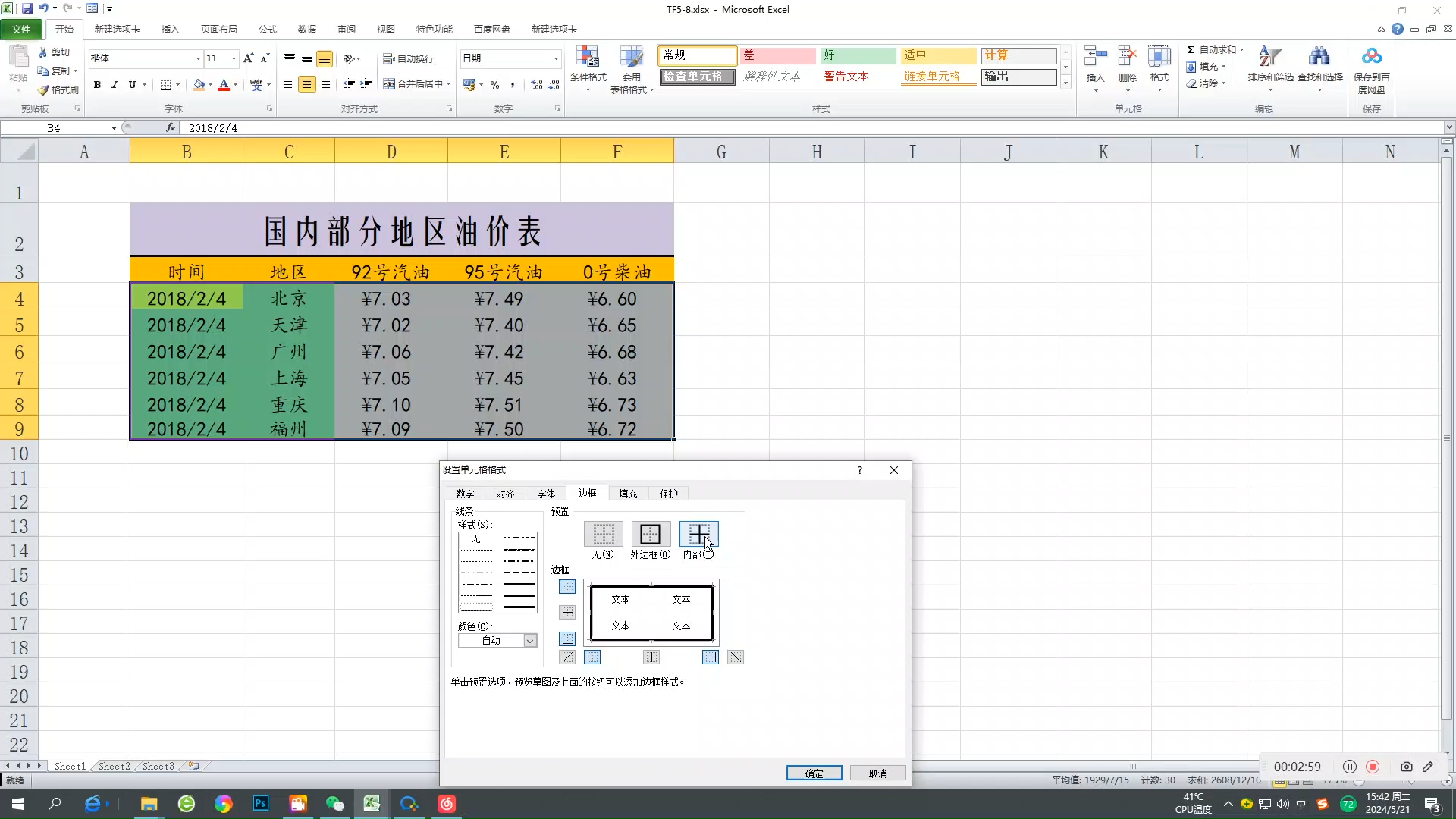
Task: Open the font name 楷体 dropdown
Action: click(198, 58)
